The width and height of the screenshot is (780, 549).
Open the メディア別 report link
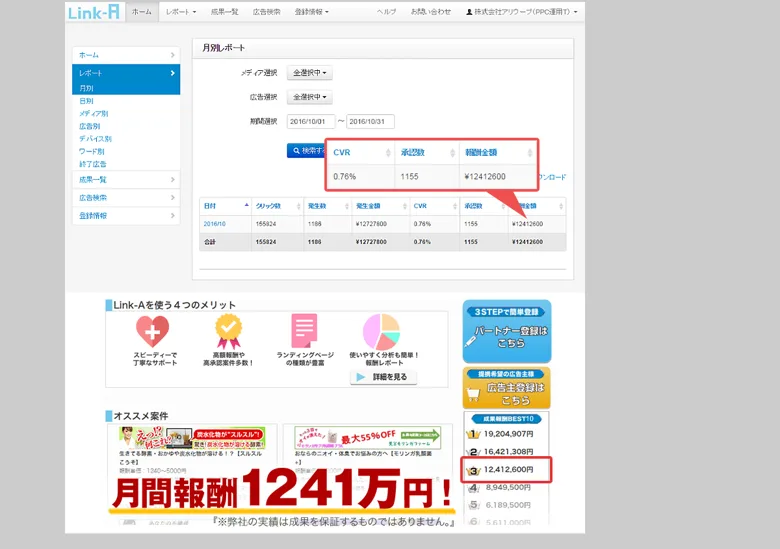94,113
